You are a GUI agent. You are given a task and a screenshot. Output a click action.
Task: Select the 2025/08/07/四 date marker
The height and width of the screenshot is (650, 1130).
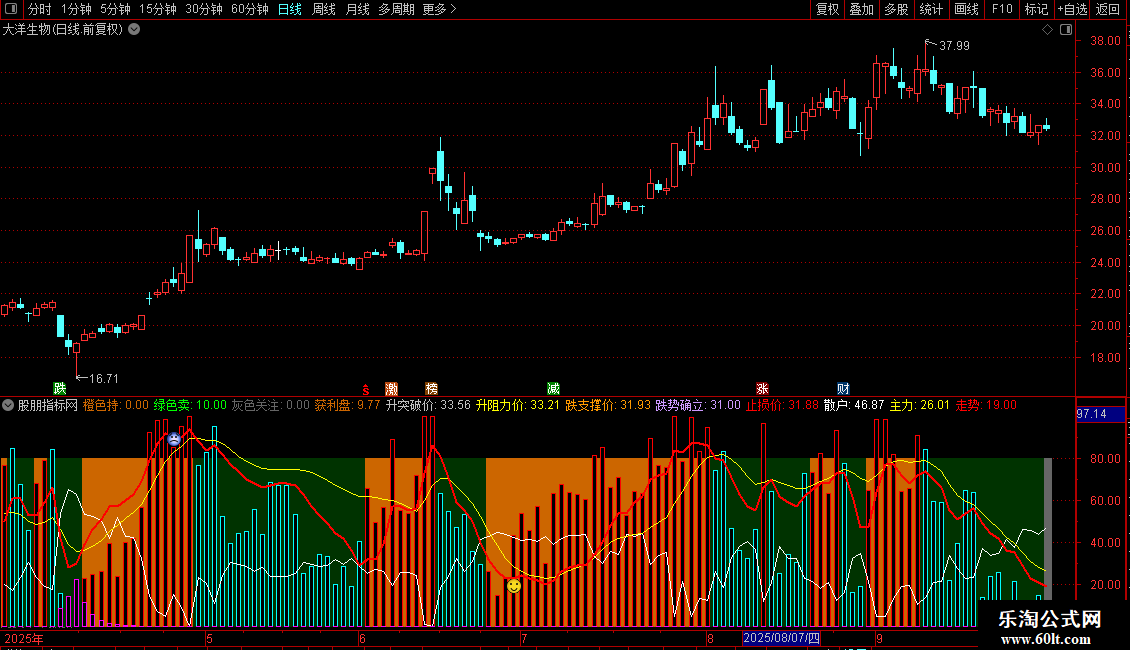click(x=781, y=638)
